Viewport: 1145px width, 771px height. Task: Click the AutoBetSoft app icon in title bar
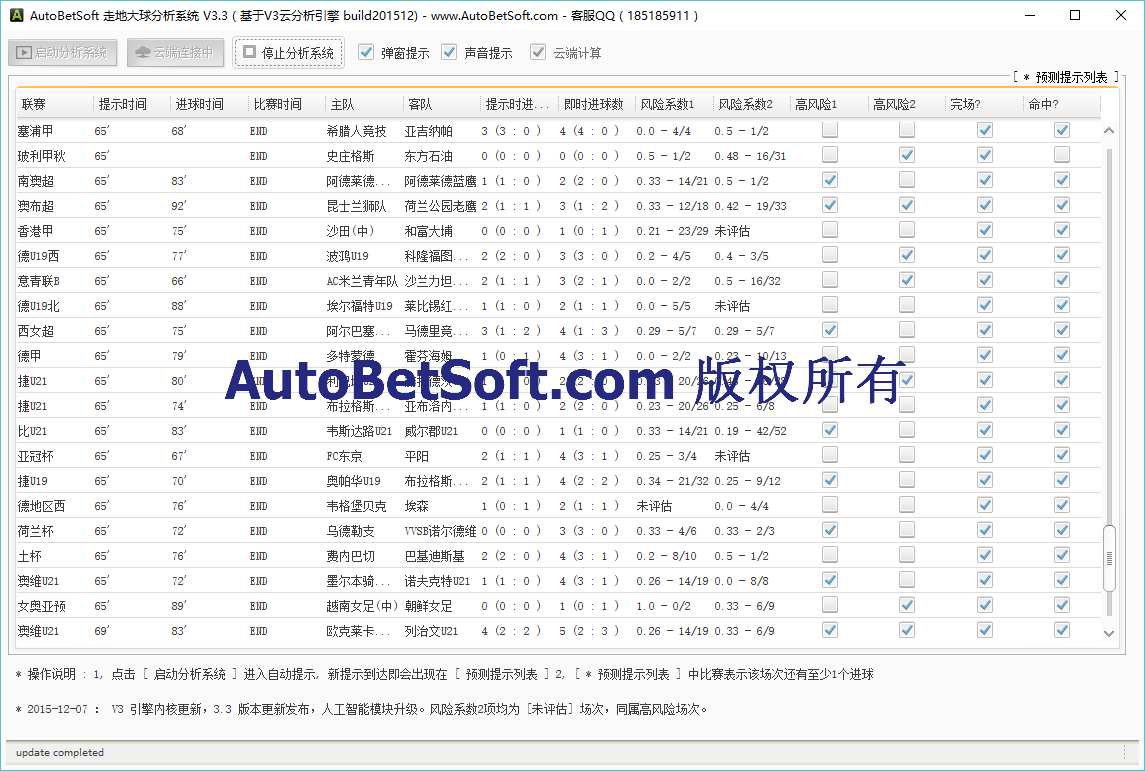16,15
